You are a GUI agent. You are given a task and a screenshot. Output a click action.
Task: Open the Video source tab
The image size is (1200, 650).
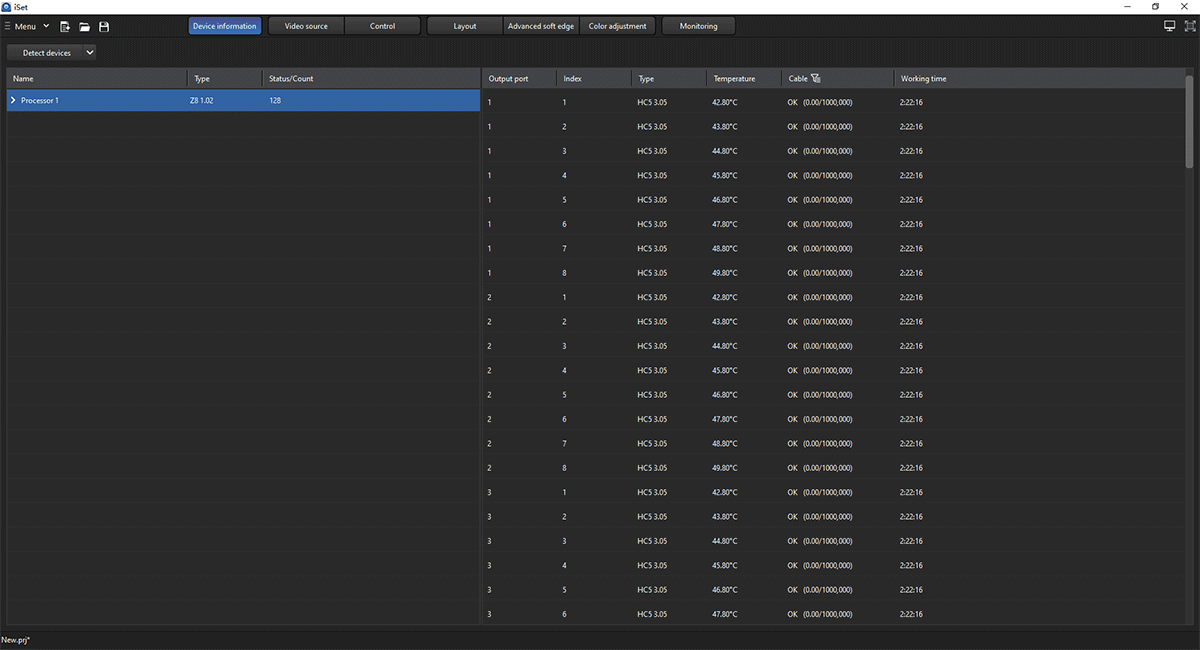coord(306,26)
